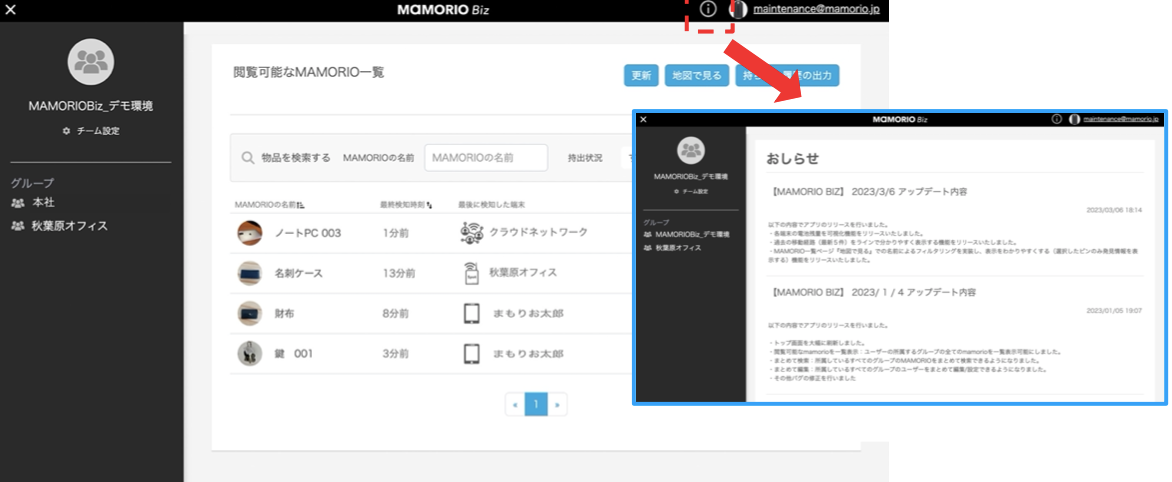Select page 1 in pagination
Screen dimensions: 1172x482
tap(536, 405)
